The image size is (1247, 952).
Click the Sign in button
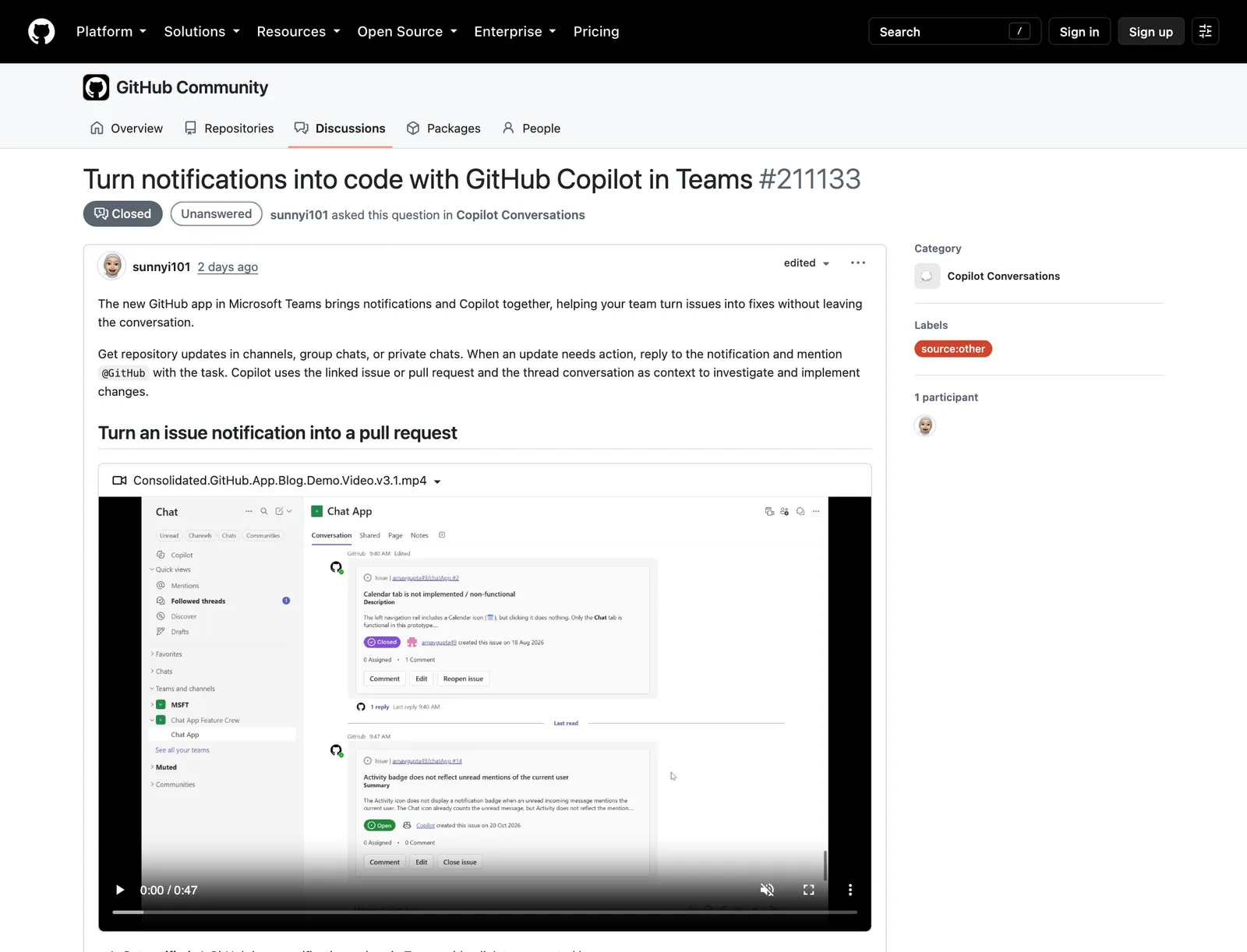coord(1079,32)
